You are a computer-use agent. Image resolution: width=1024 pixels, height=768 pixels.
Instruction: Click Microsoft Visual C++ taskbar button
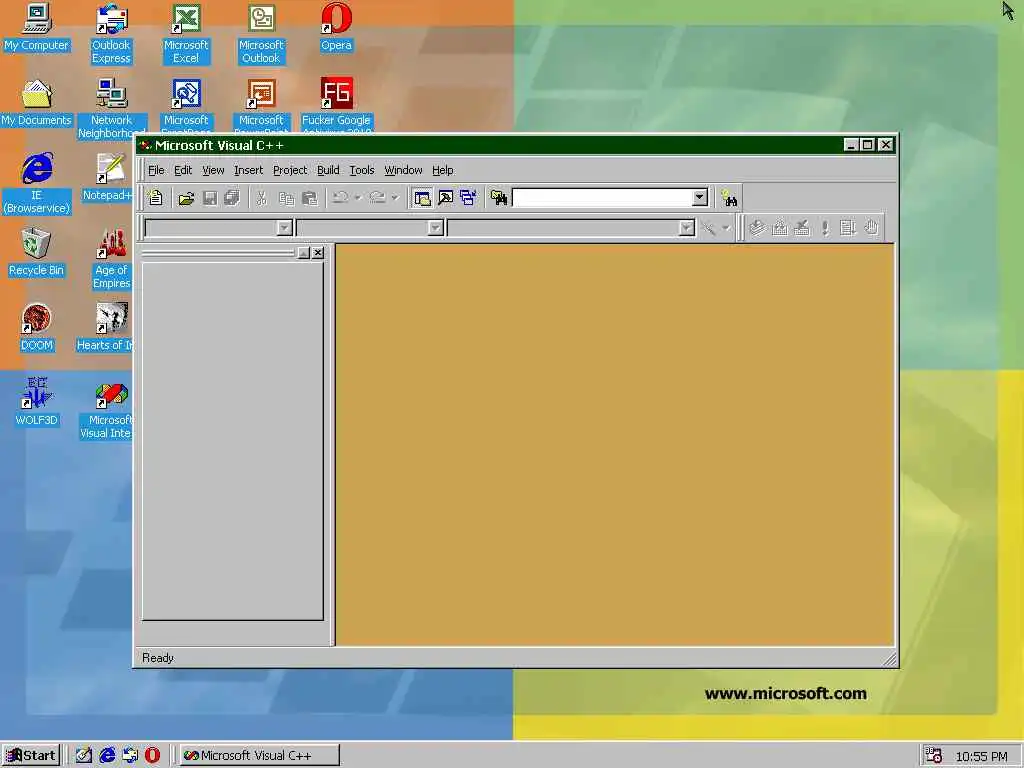[x=259, y=756]
